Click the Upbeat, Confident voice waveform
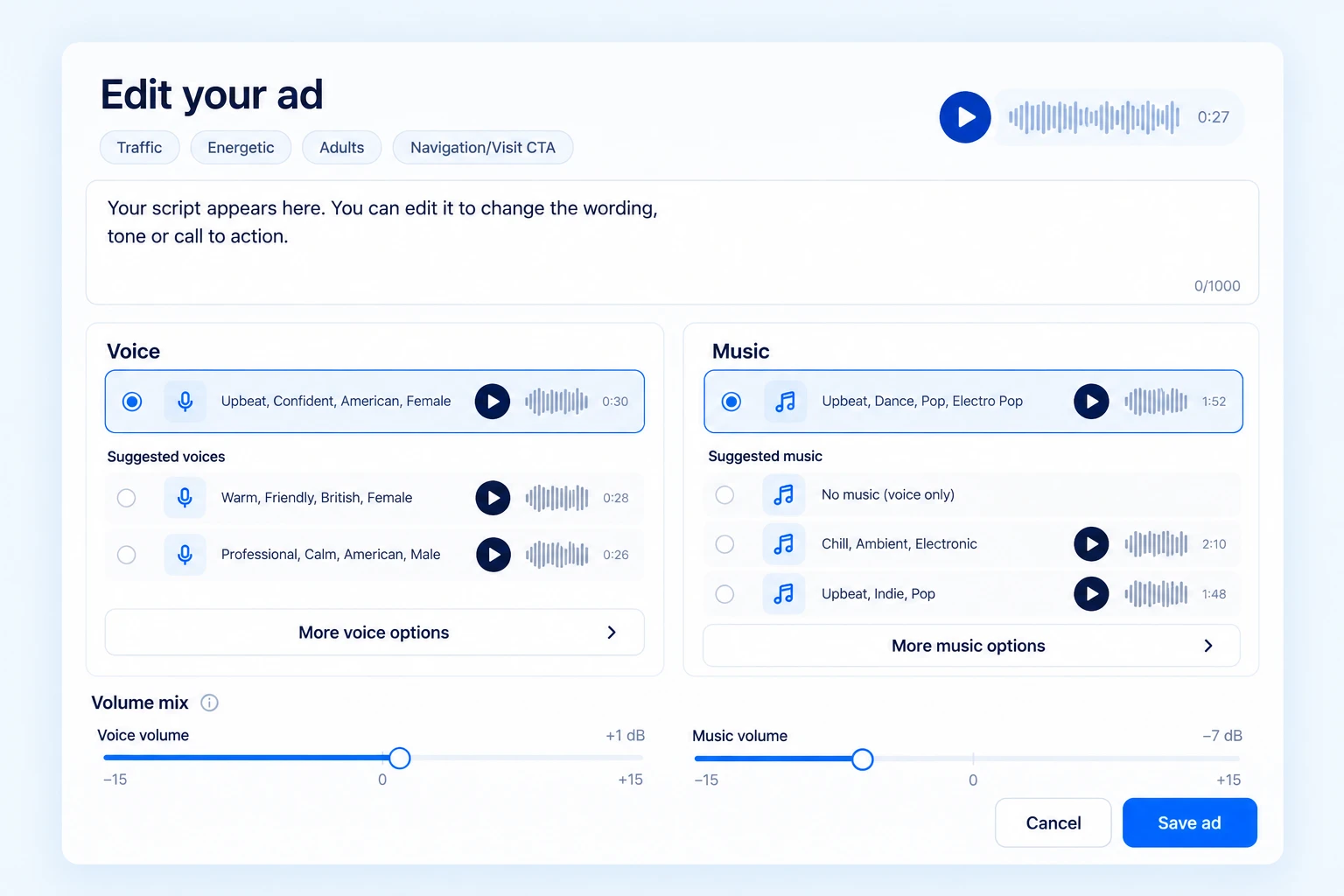This screenshot has height=896, width=1344. (x=557, y=402)
